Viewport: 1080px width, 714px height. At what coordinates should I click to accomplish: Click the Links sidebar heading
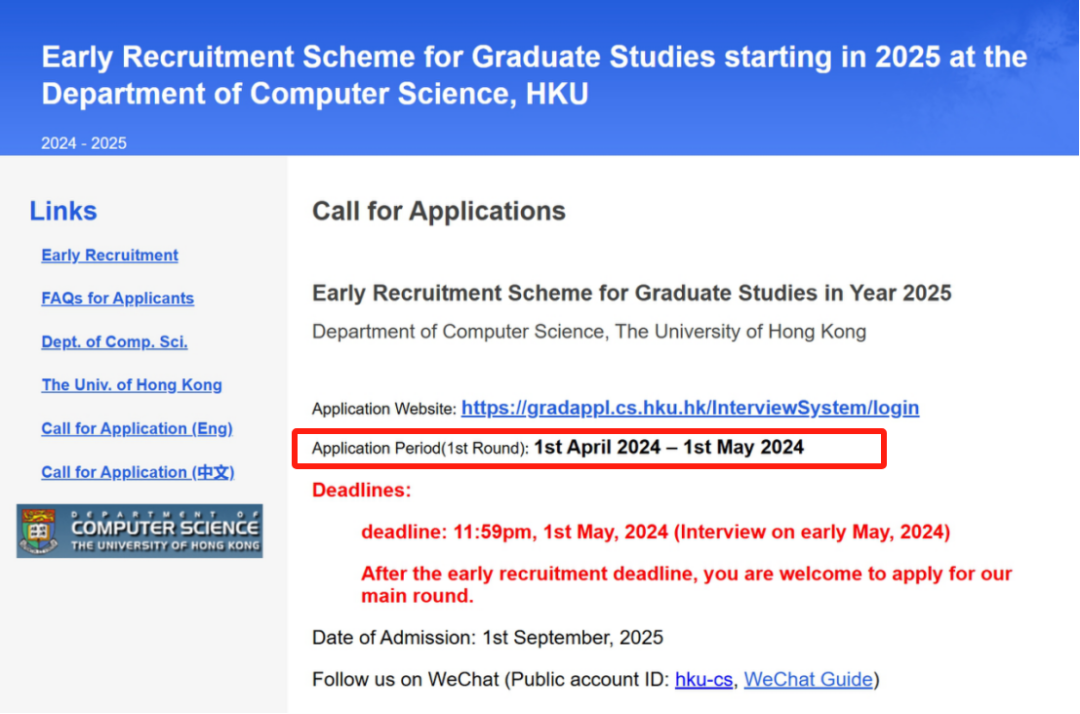[x=63, y=211]
